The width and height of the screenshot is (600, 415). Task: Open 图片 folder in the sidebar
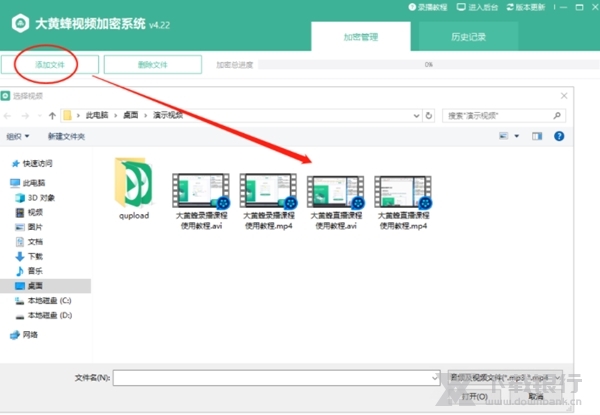[29, 227]
